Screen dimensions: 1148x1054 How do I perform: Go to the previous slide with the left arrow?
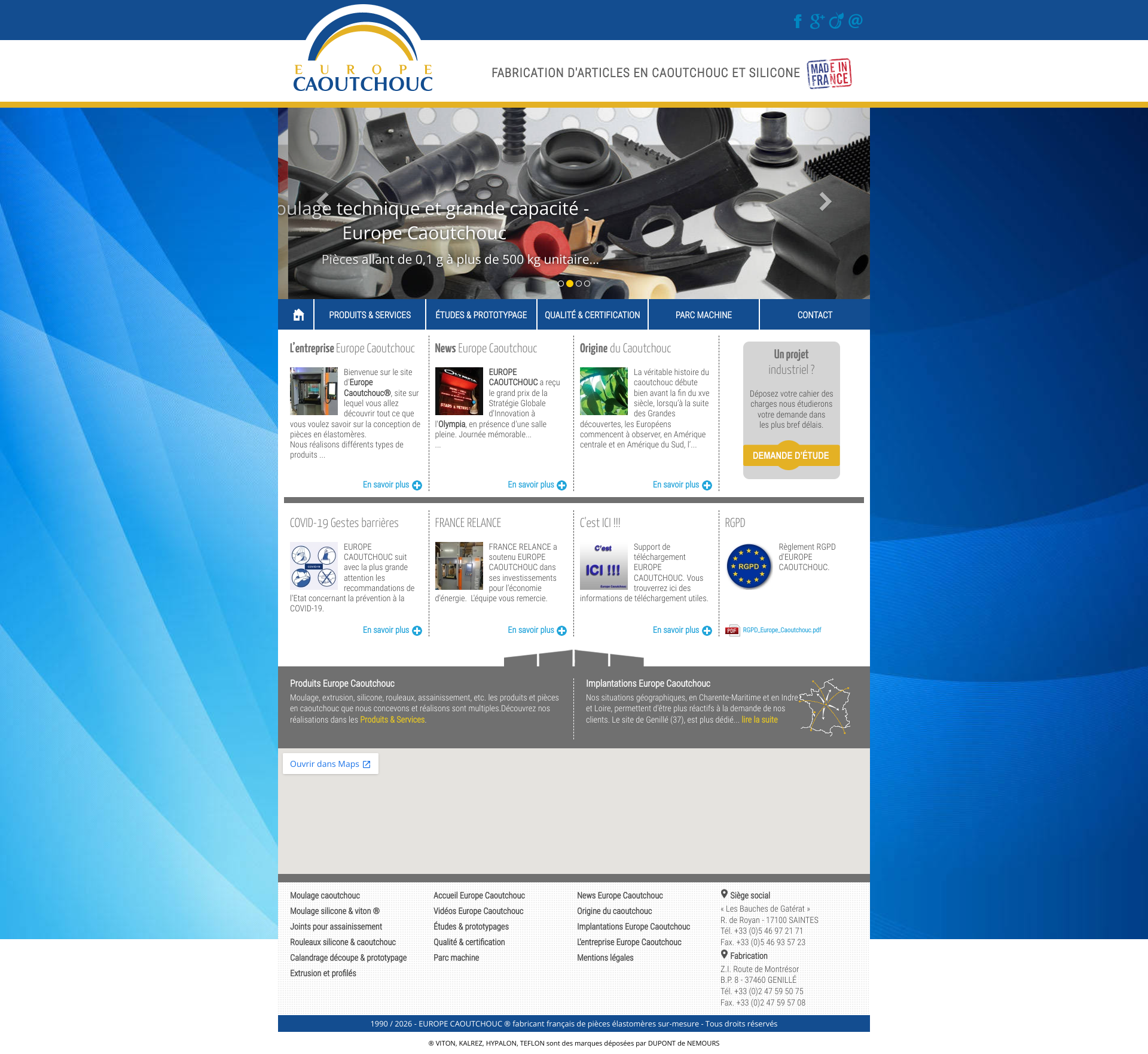click(323, 202)
